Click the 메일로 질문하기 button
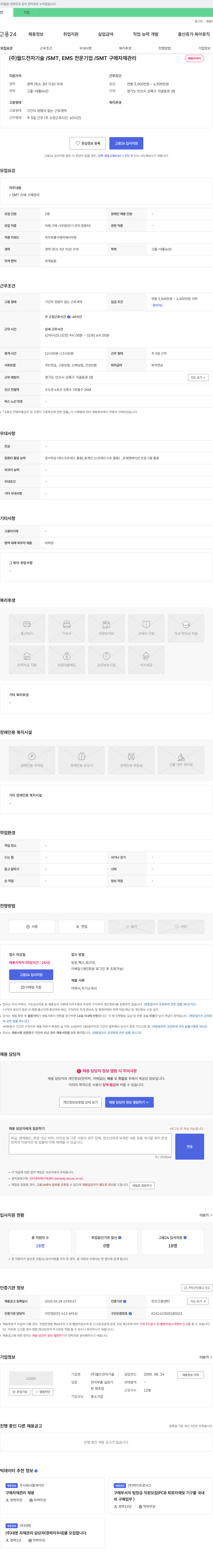Viewport: 213px width, 1568px height. [x=142, y=1185]
